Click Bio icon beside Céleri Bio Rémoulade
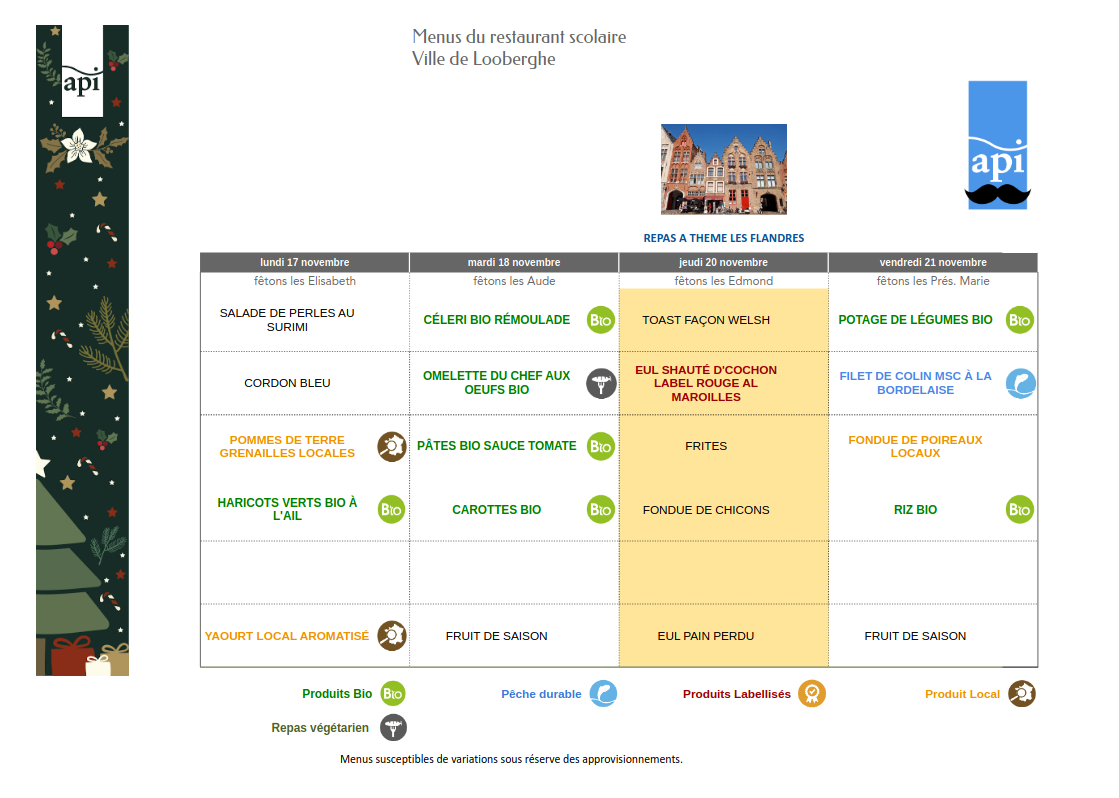This screenshot has width=1119, height=798. pyautogui.click(x=600, y=320)
